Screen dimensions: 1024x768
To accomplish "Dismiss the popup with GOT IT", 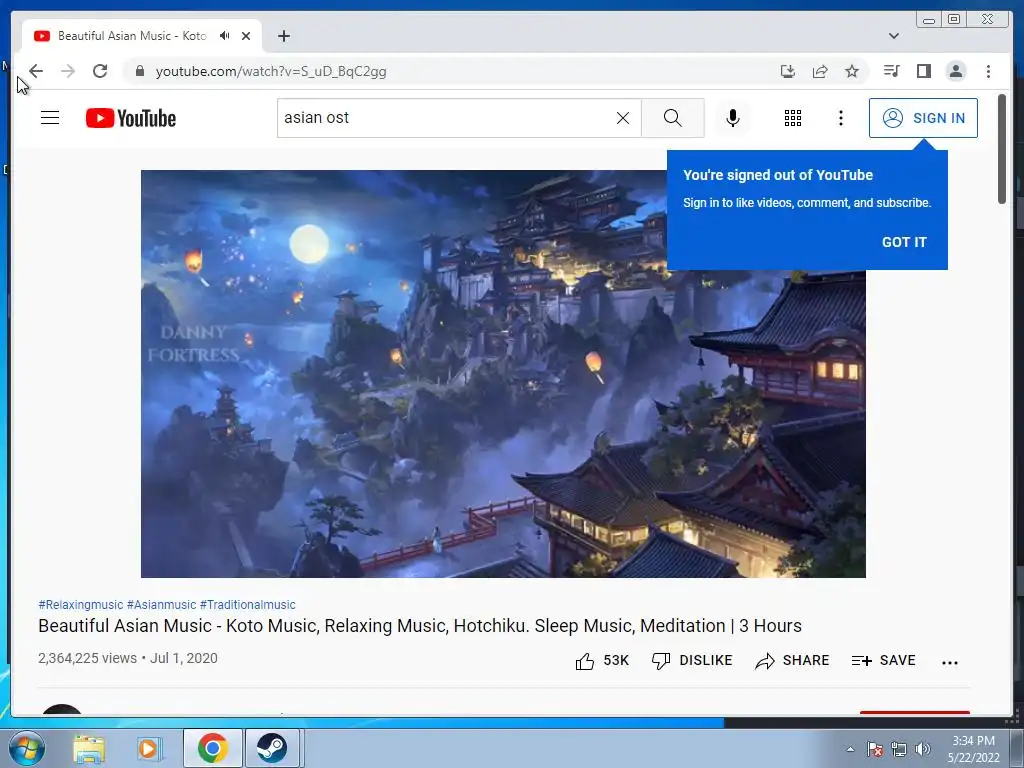I will pos(904,242).
